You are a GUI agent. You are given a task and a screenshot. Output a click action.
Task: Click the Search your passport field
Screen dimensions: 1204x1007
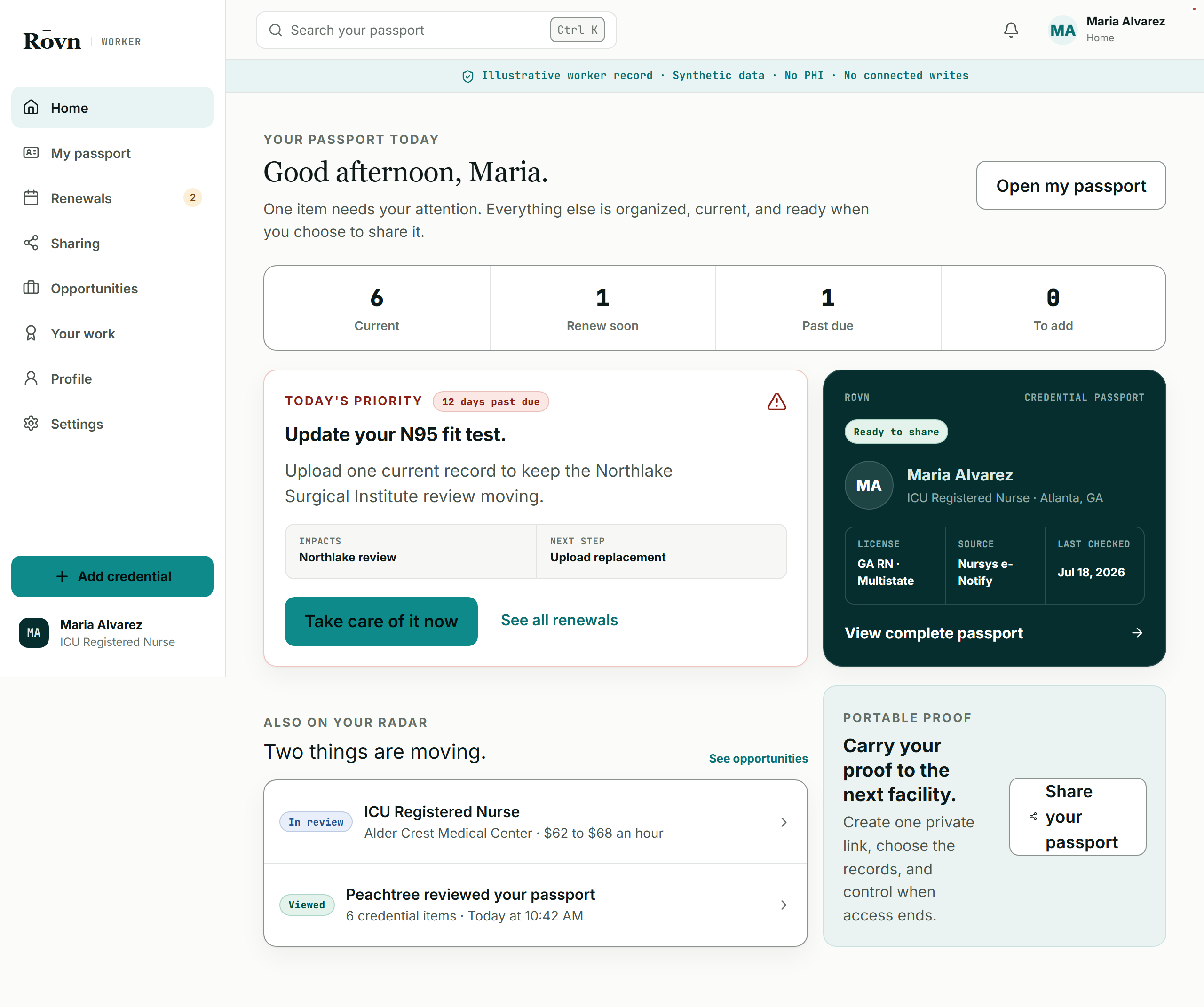coord(436,31)
